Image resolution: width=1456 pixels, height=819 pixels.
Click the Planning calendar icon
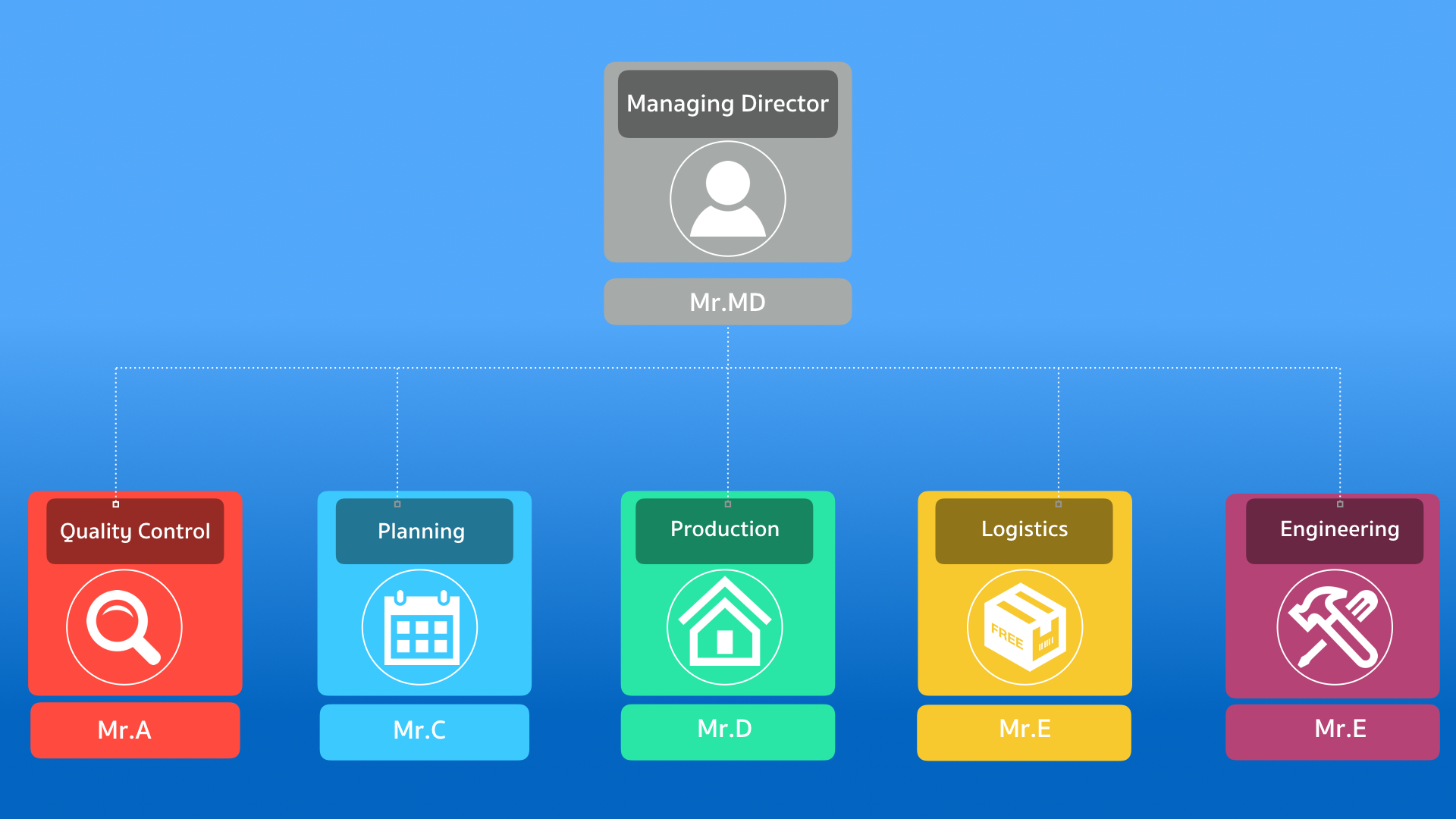(x=419, y=627)
